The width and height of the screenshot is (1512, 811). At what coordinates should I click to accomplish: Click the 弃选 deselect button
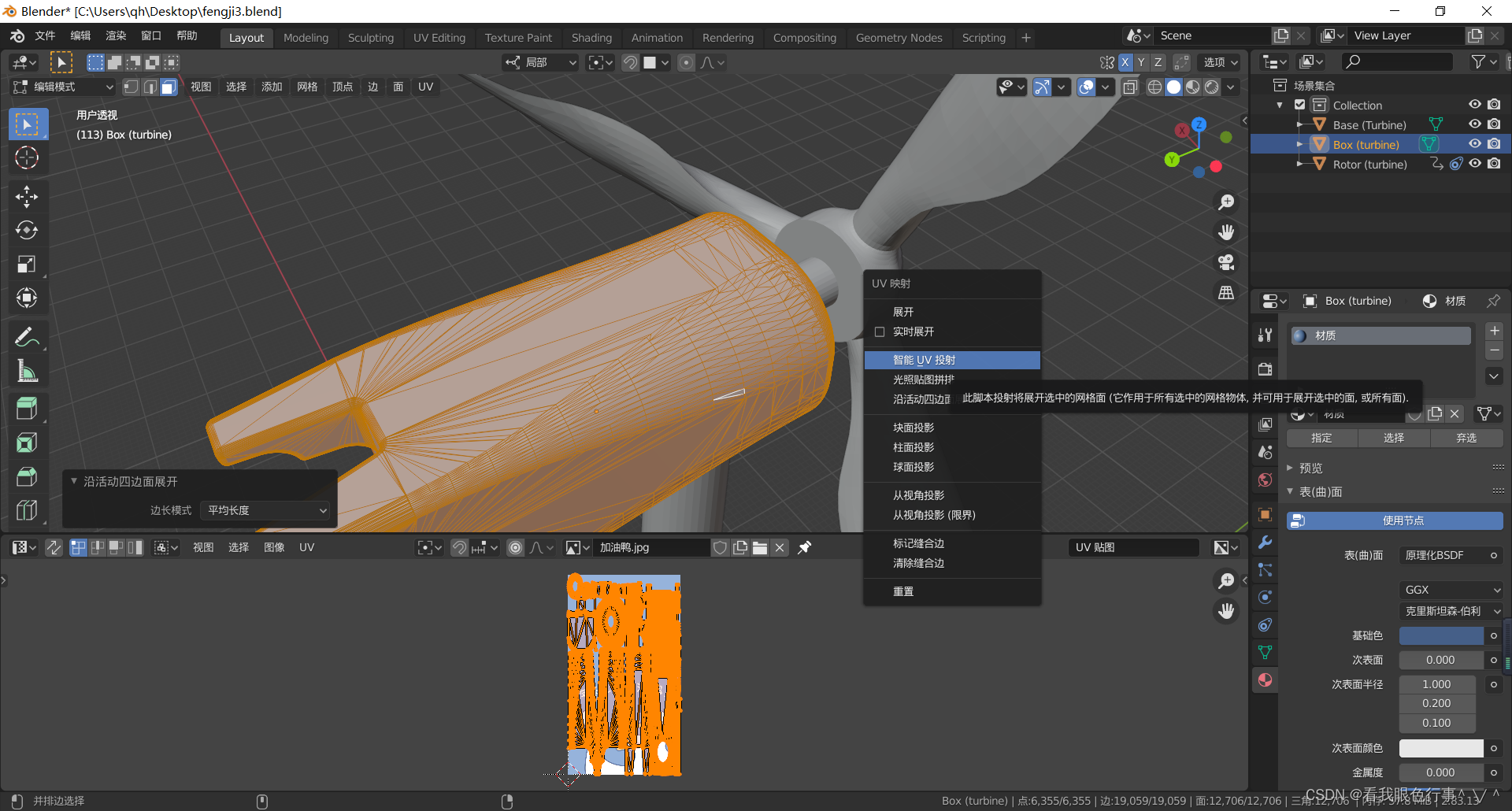pos(1466,438)
